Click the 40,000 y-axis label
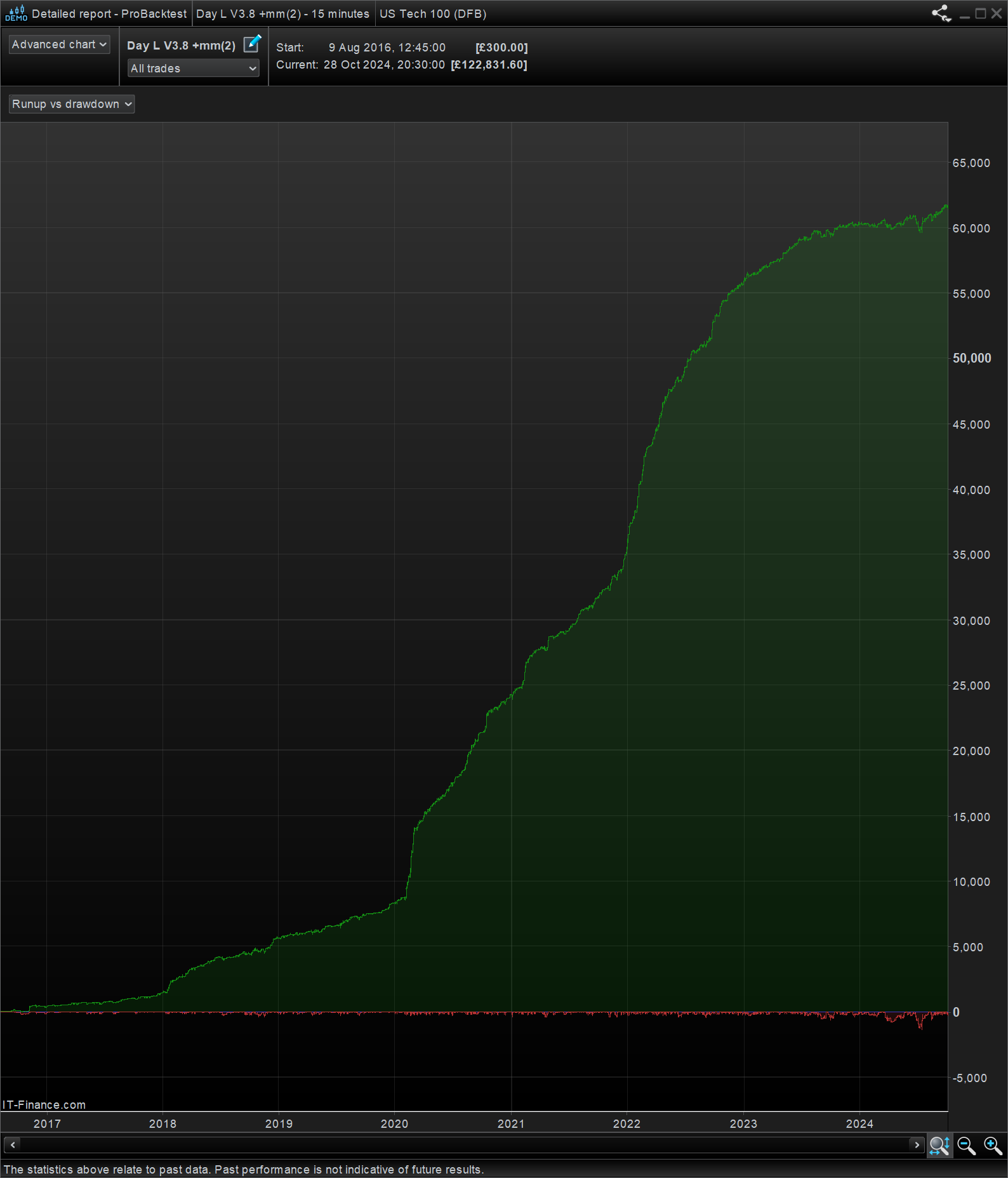 pyautogui.click(x=971, y=490)
